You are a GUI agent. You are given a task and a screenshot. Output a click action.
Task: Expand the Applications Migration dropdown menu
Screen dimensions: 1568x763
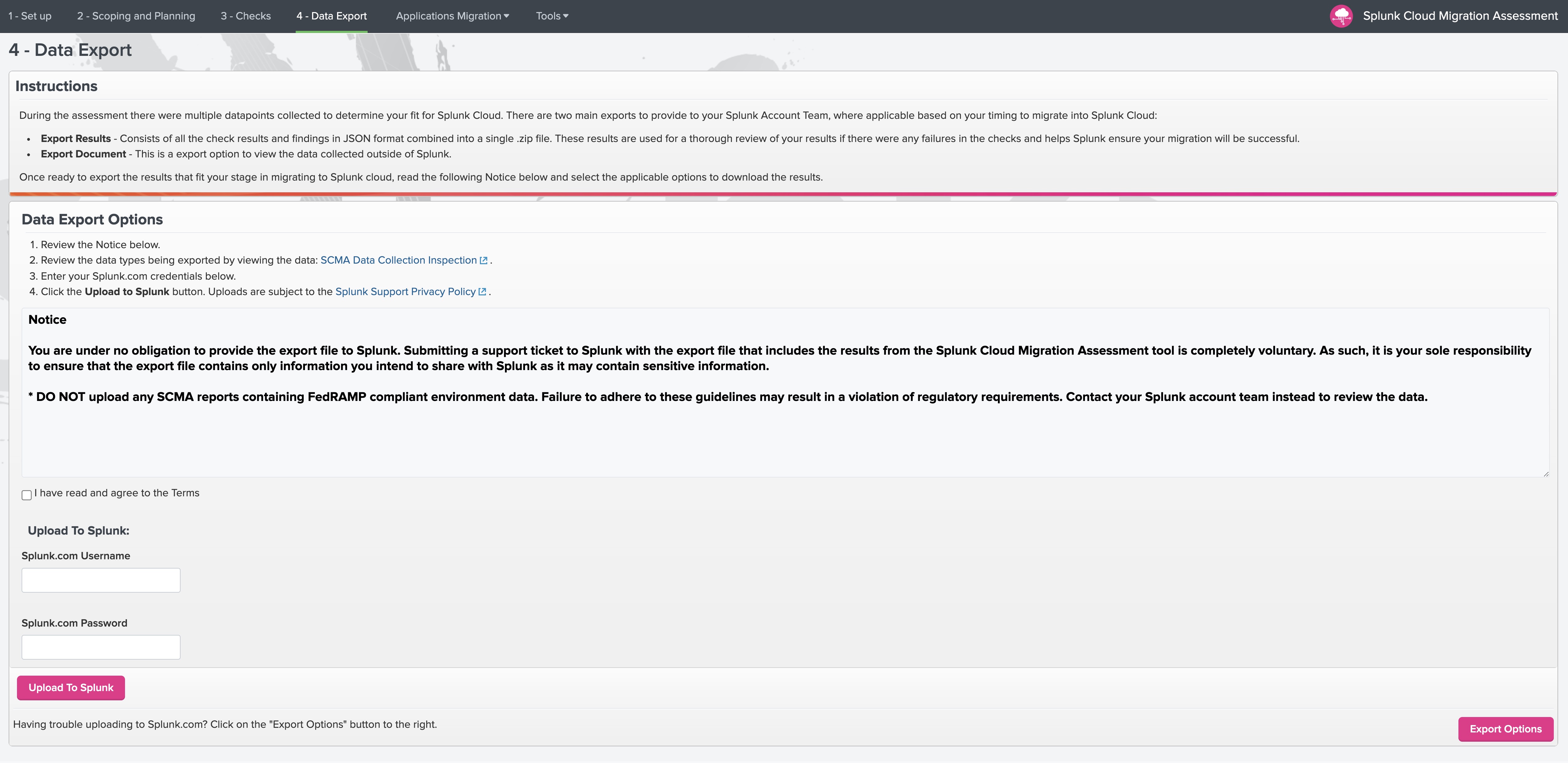pyautogui.click(x=452, y=16)
